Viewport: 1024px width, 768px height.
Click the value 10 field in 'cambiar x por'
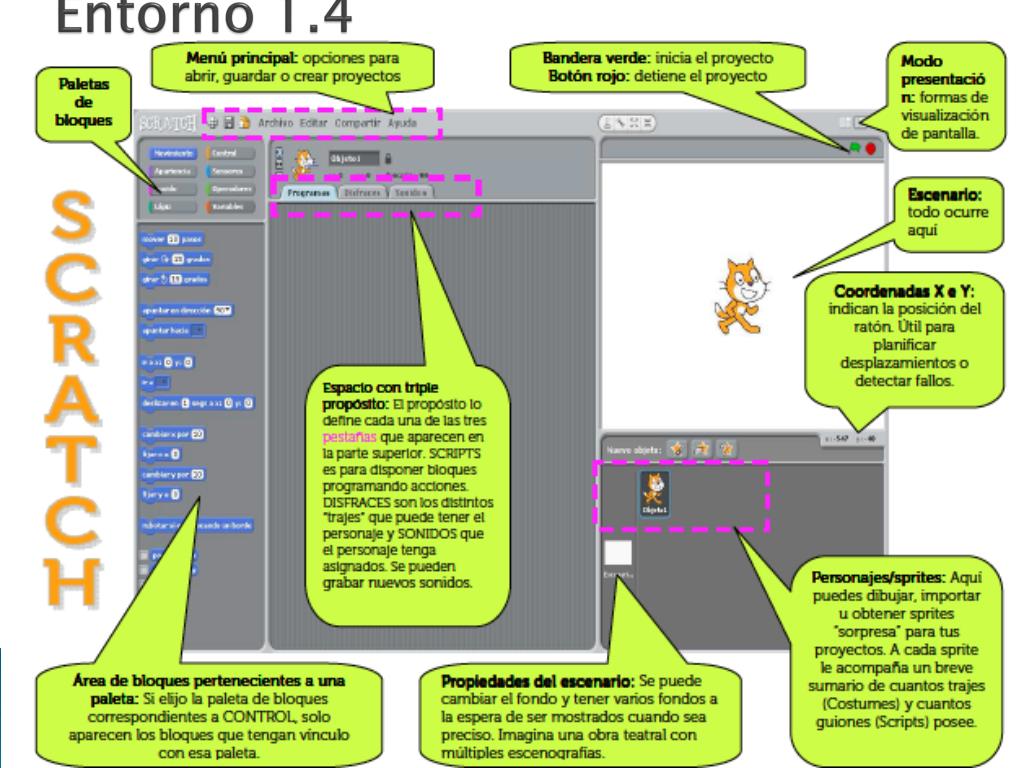(197, 434)
